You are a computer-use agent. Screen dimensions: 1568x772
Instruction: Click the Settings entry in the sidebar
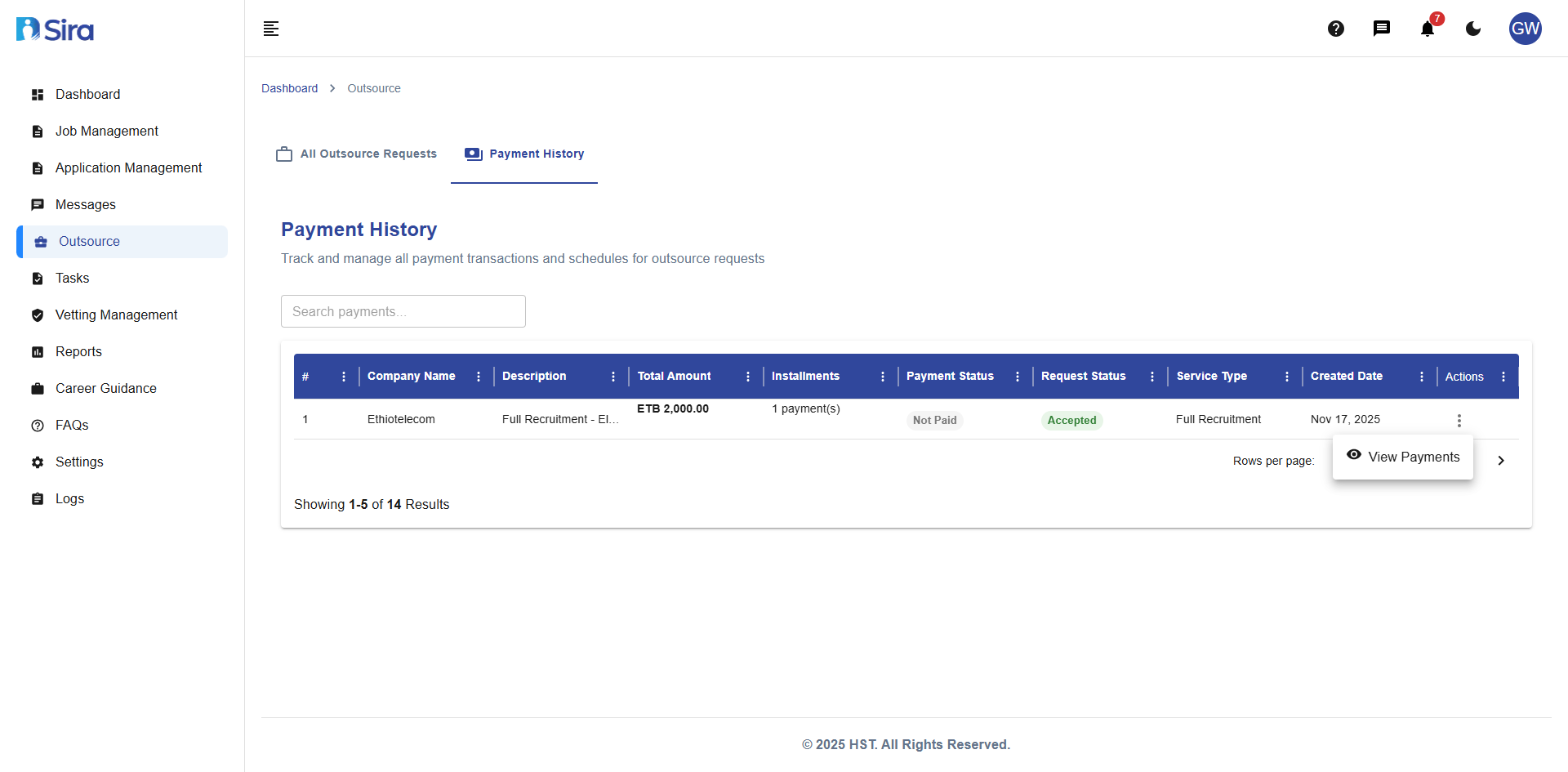point(79,462)
